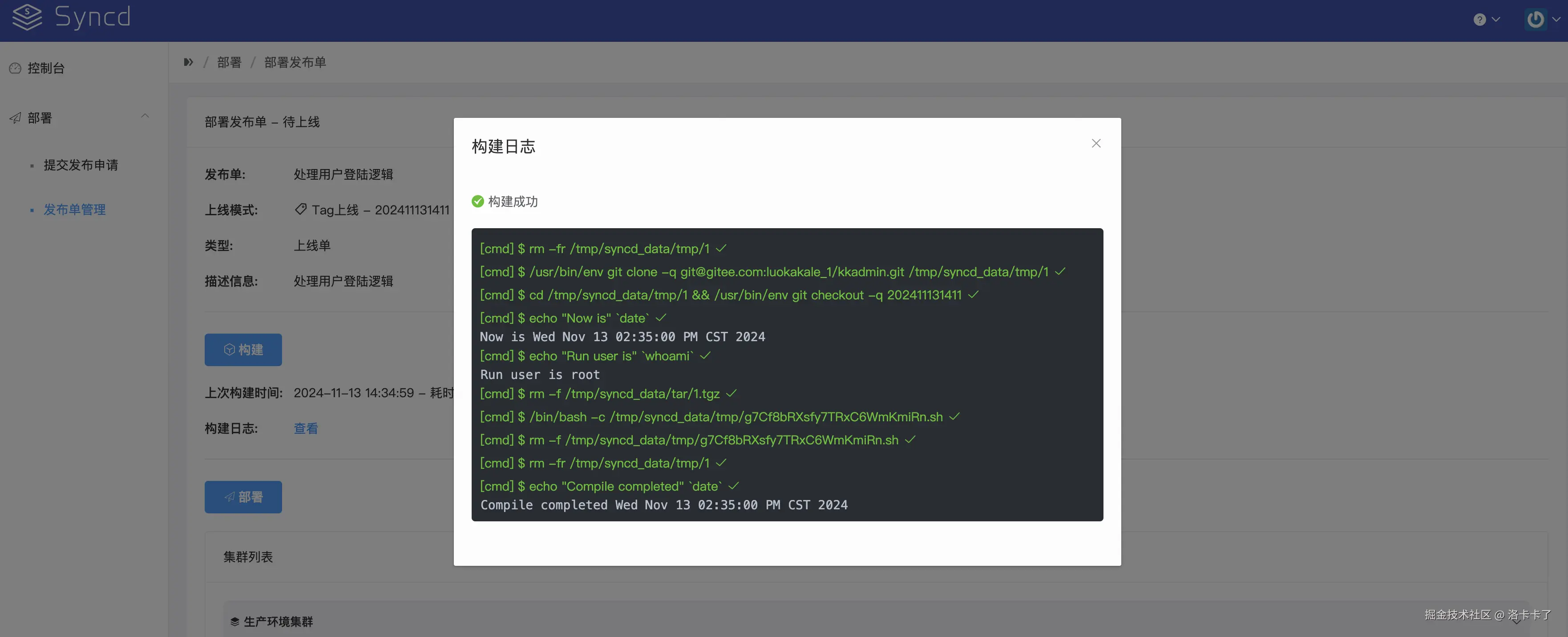1568x637 pixels.
Task: Collapse the 部署 sidebar menu chevron
Action: click(x=145, y=116)
